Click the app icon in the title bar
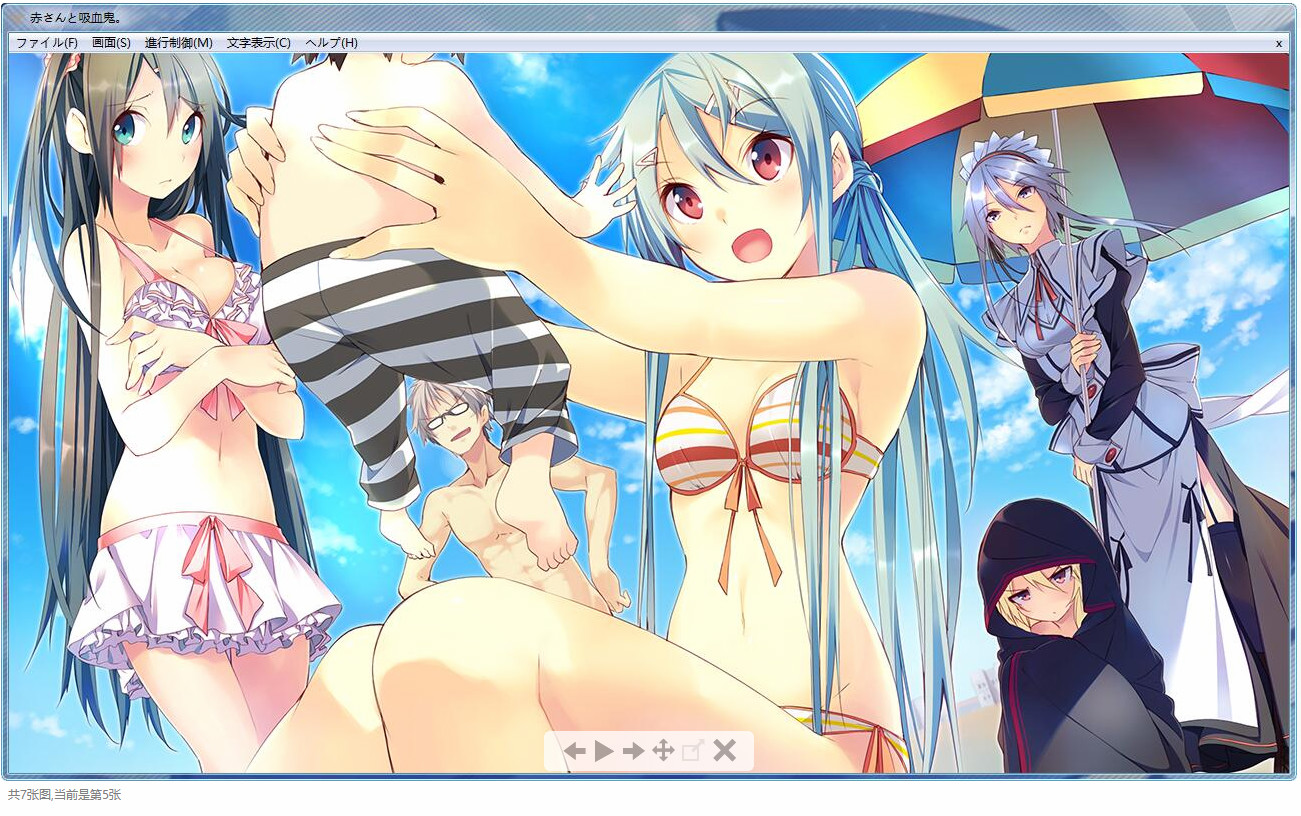Screen dimensions: 1301x816 pyautogui.click(x=17, y=18)
